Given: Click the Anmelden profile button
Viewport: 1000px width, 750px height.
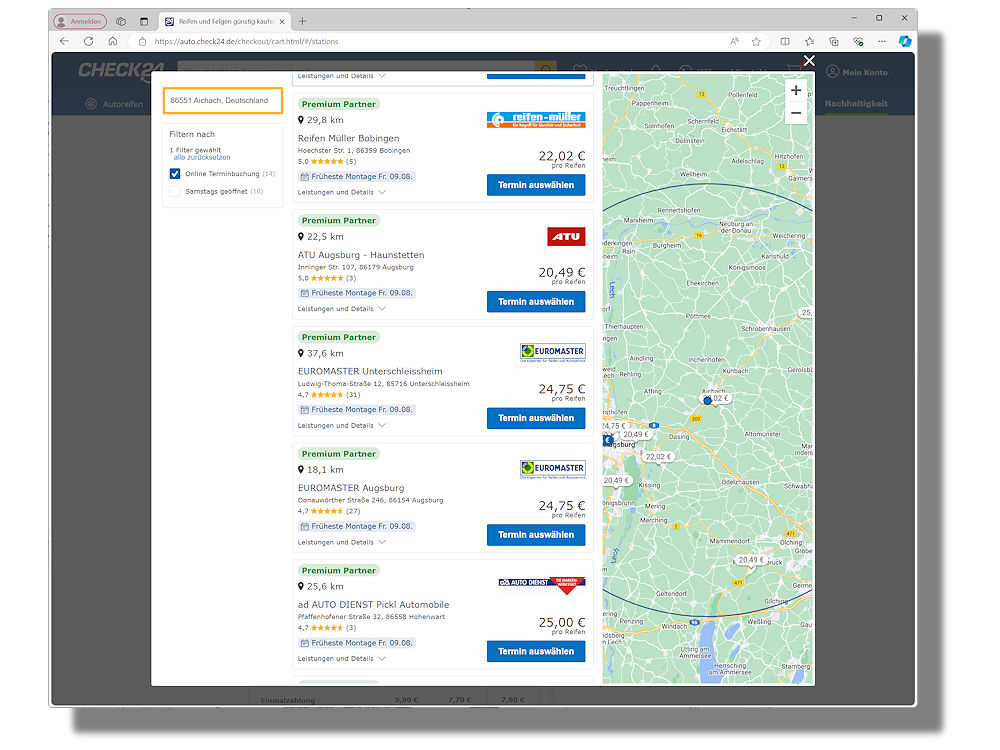Looking at the screenshot, I should (x=80, y=22).
